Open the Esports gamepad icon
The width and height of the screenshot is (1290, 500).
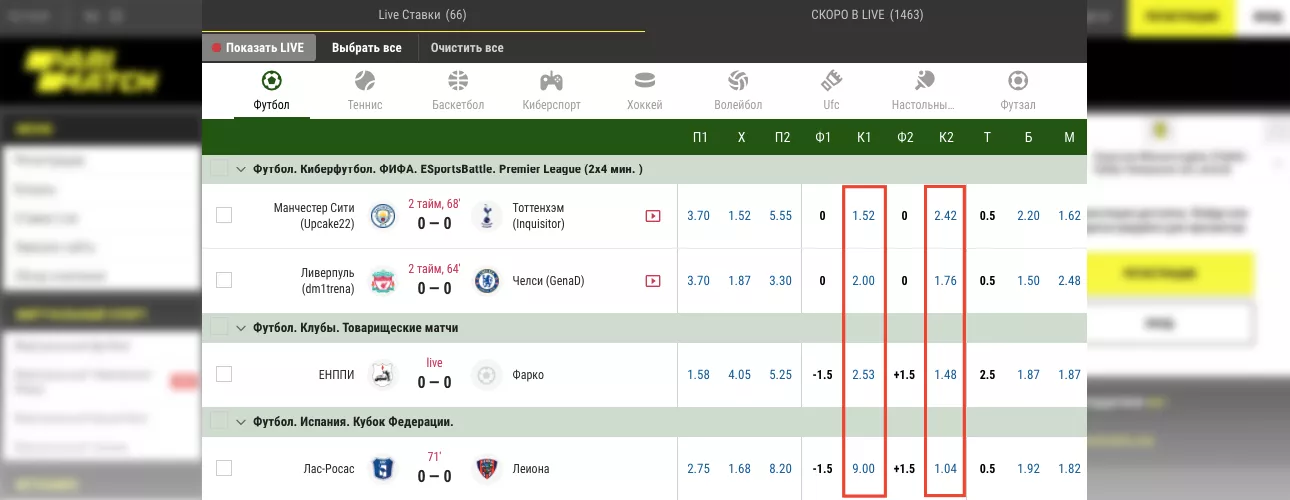tap(551, 81)
